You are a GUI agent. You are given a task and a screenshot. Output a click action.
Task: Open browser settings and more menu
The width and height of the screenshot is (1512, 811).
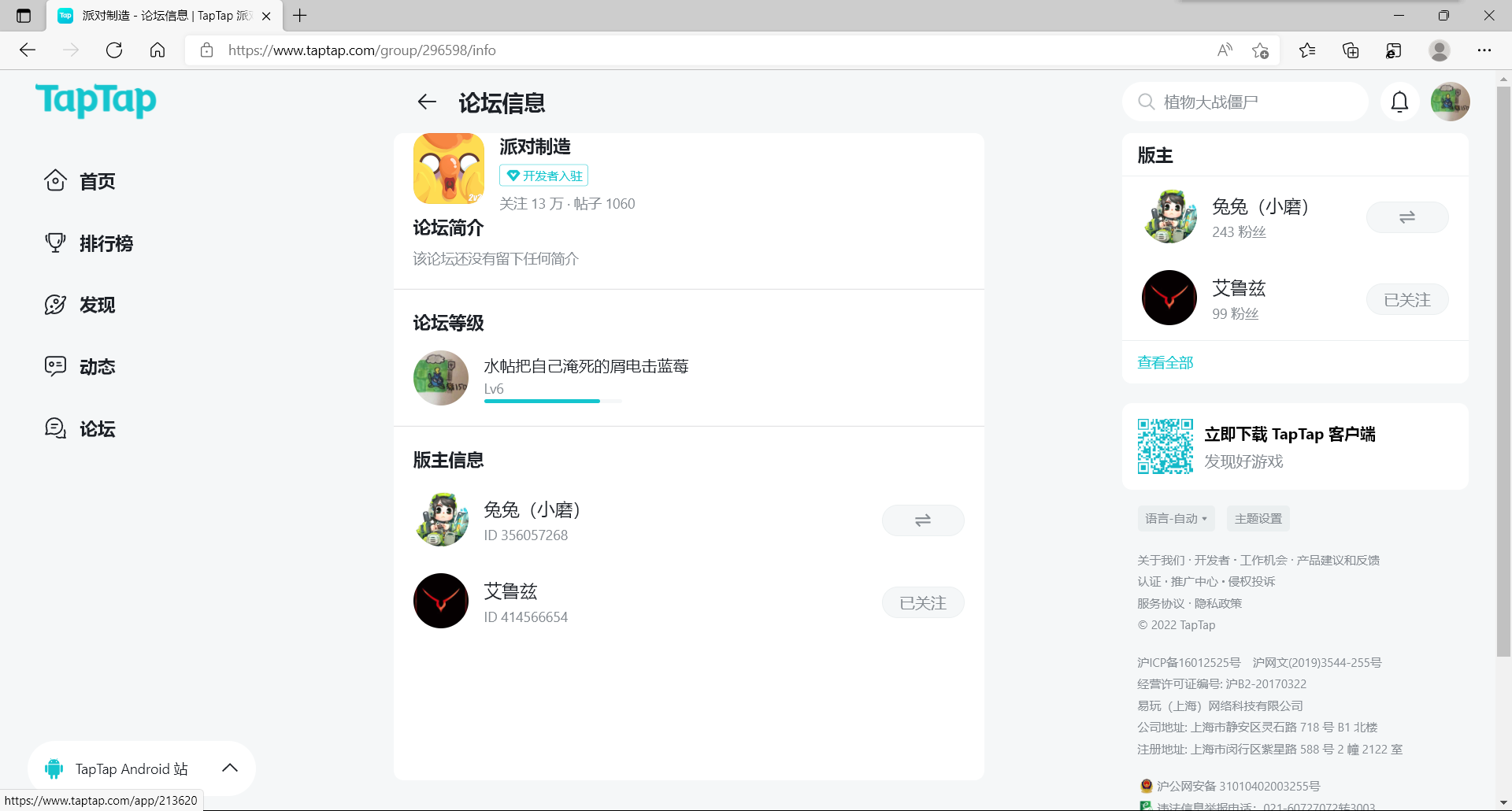click(1484, 50)
